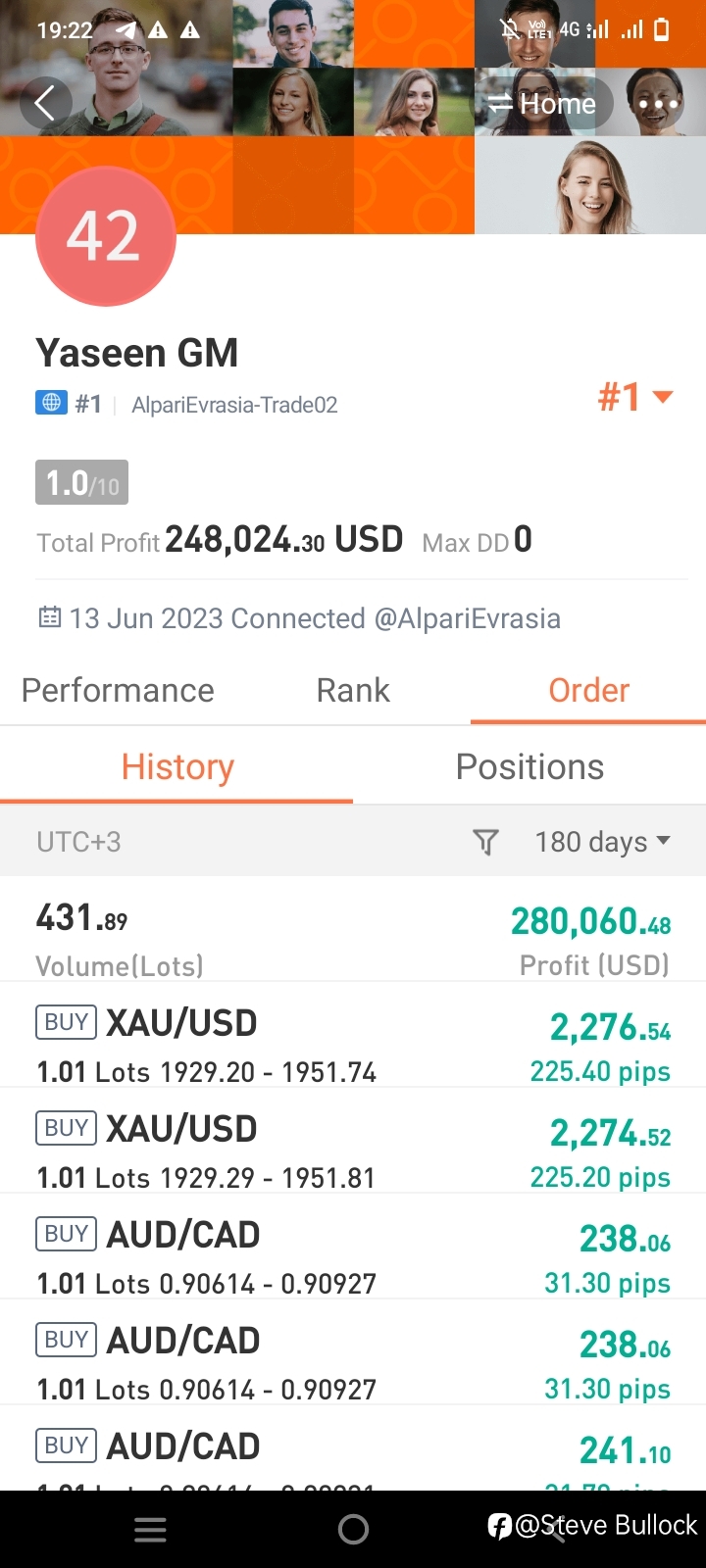This screenshot has height=1568, width=706.
Task: Tap the Android home circle button
Action: pos(353,1530)
